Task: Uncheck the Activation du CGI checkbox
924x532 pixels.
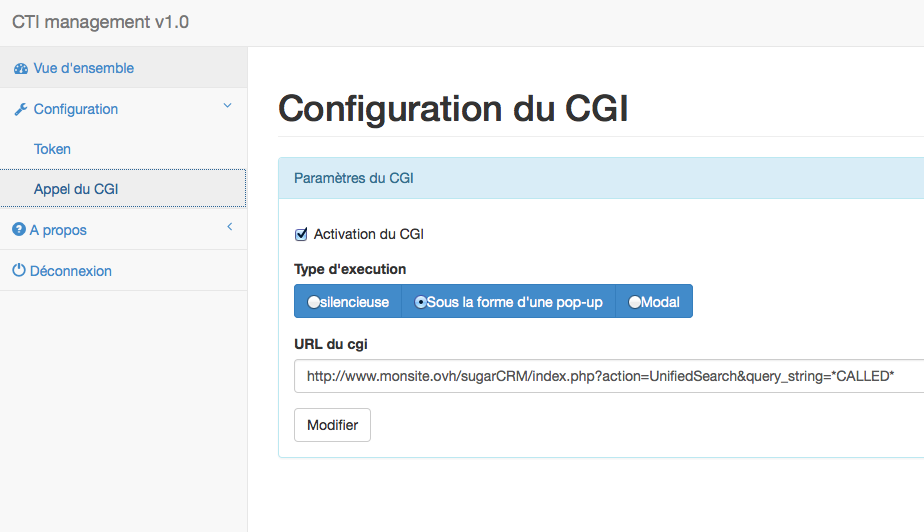Action: click(x=301, y=234)
